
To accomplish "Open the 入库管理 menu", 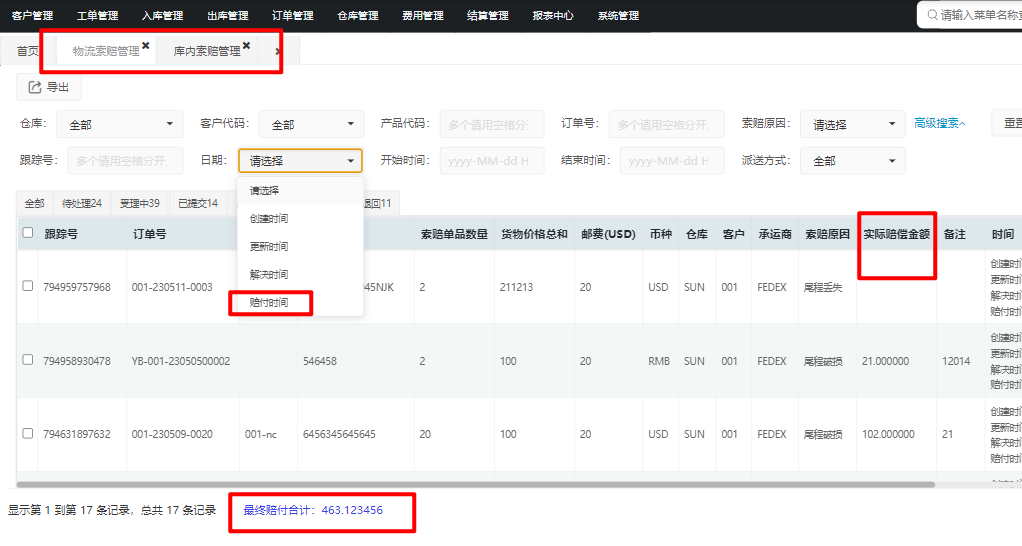I will [163, 15].
